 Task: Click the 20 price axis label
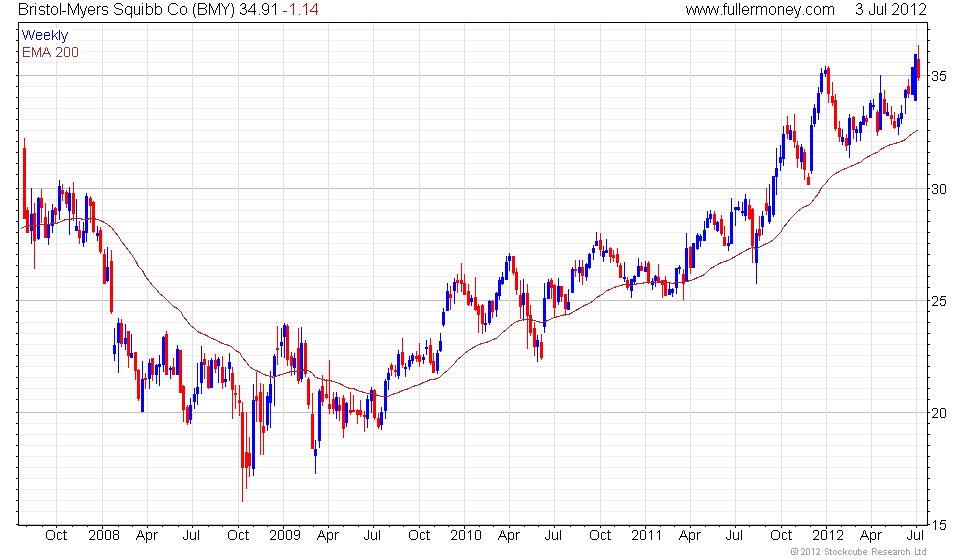(939, 413)
